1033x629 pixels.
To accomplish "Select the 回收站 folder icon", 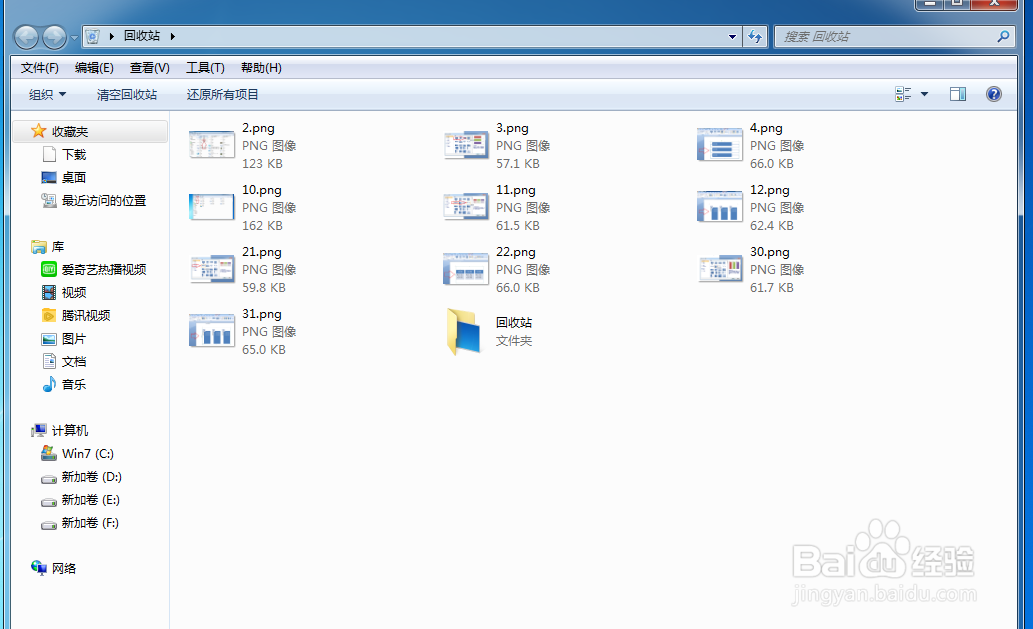I will click(465, 331).
